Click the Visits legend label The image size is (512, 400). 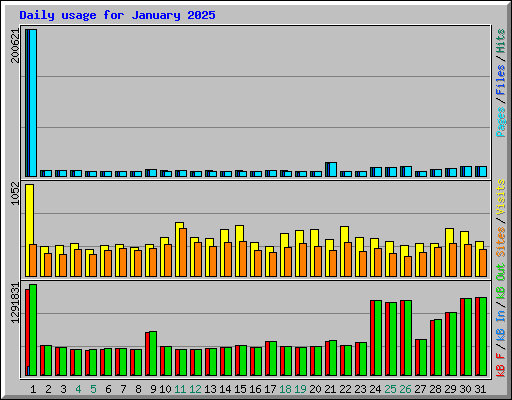coord(501,197)
